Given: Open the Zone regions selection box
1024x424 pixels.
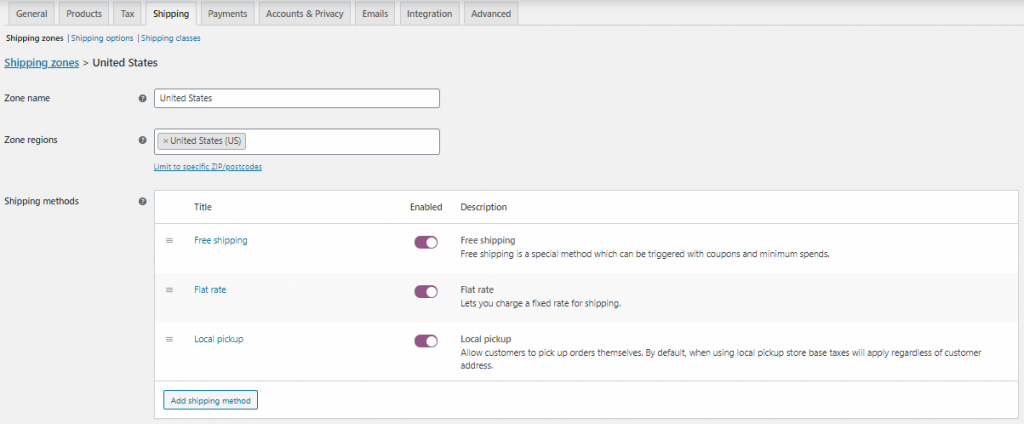Looking at the screenshot, I should click(340, 141).
